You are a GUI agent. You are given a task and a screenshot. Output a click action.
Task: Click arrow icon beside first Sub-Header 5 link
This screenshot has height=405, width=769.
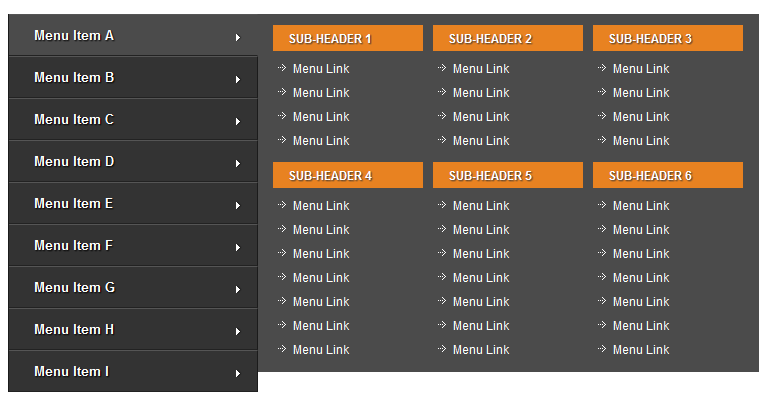(x=442, y=205)
